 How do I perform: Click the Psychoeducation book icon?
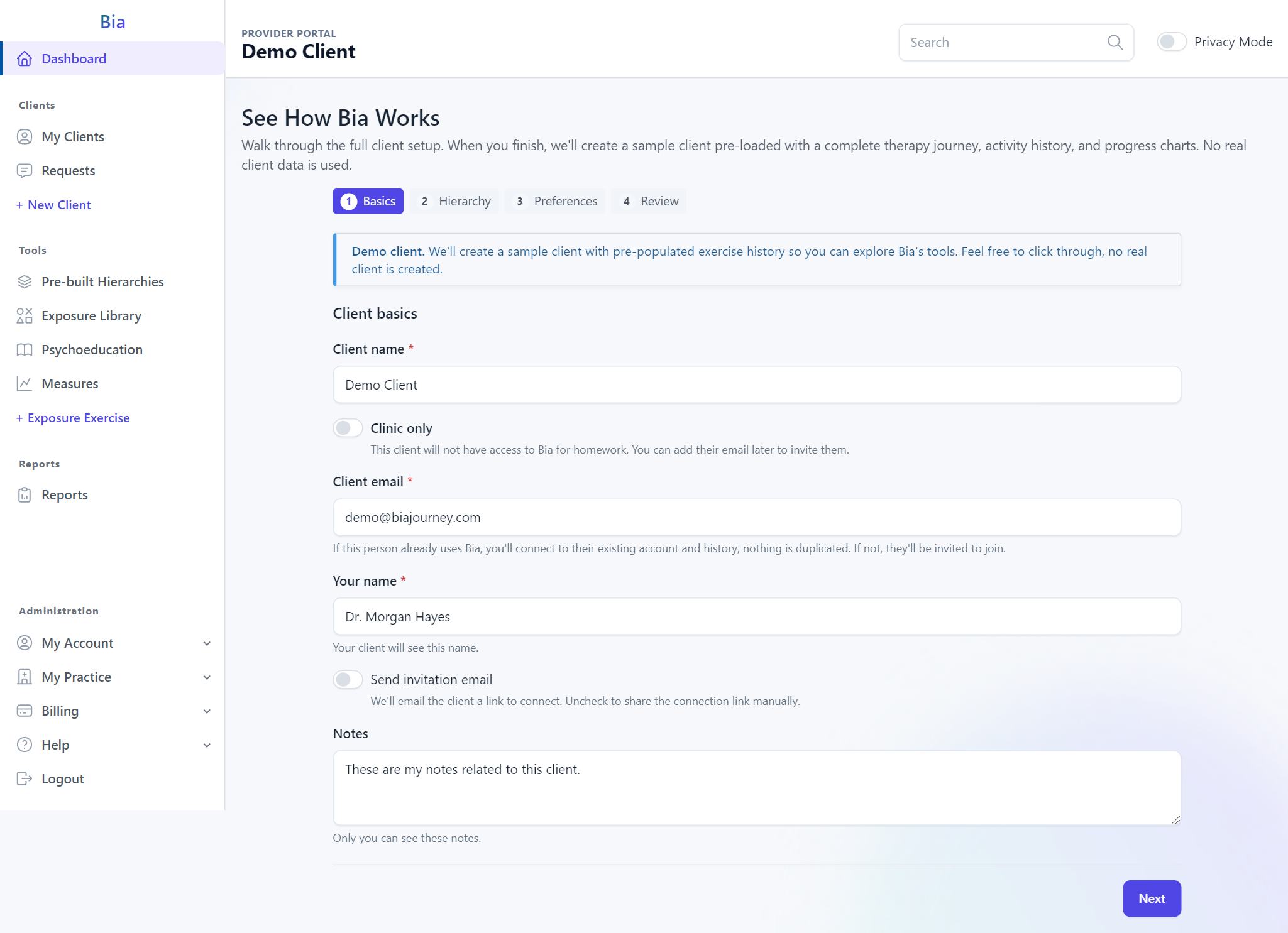[x=25, y=349]
